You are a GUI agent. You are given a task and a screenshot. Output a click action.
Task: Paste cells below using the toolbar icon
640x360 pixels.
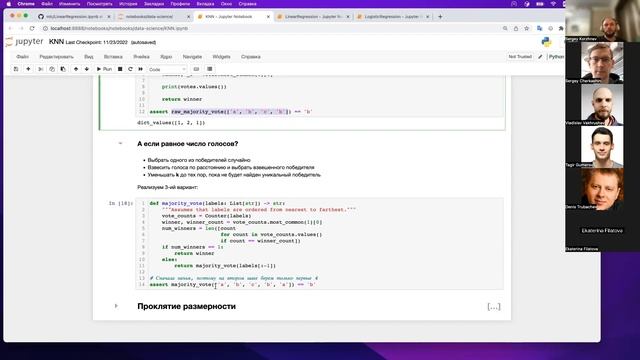pos(63,69)
